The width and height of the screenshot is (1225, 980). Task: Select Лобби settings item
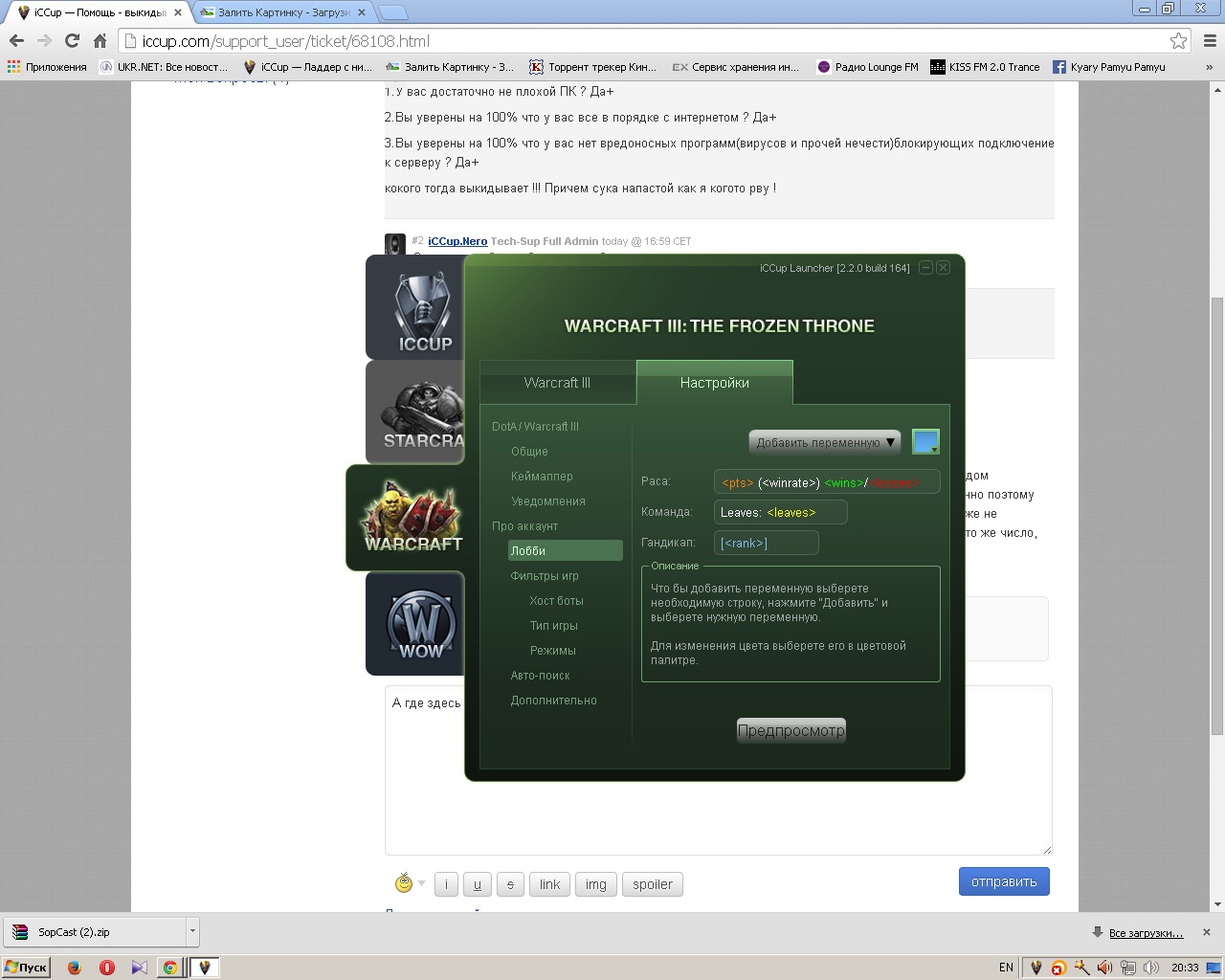click(x=566, y=550)
